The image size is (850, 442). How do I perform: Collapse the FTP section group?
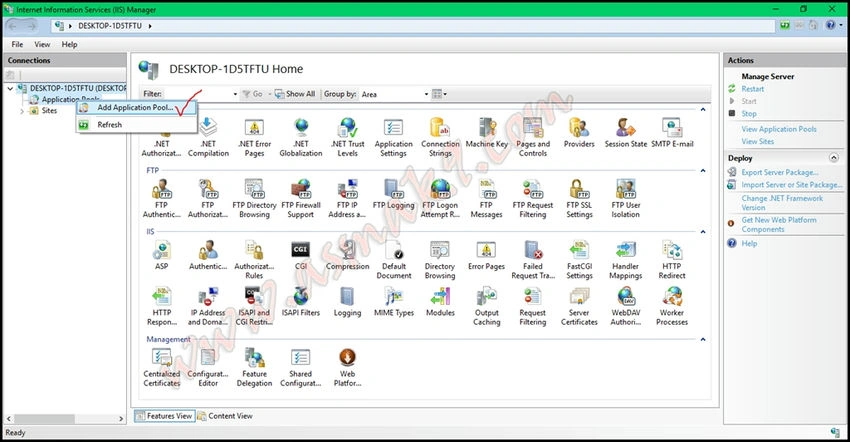pos(703,170)
